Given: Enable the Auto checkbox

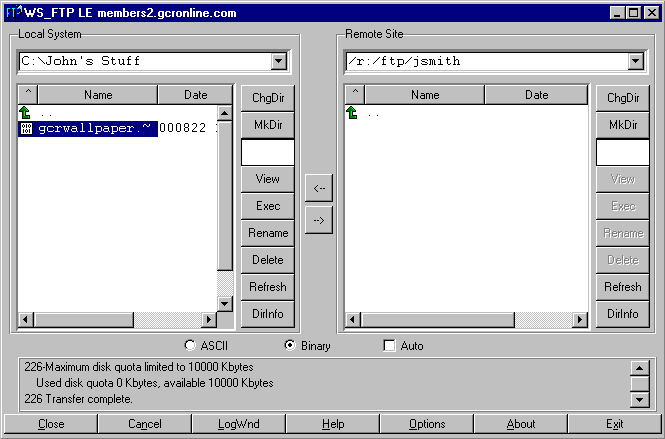Looking at the screenshot, I should (389, 346).
